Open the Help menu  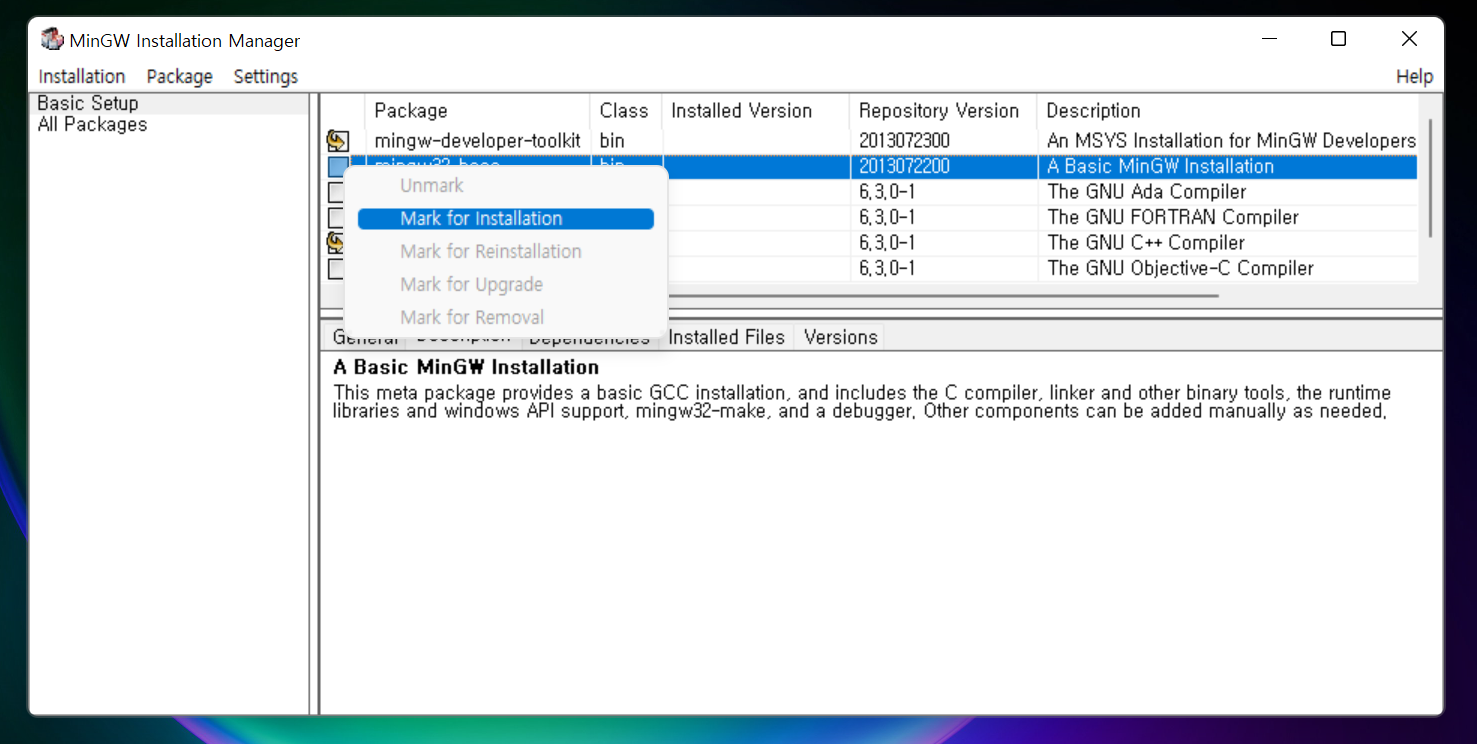pyautogui.click(x=1414, y=77)
